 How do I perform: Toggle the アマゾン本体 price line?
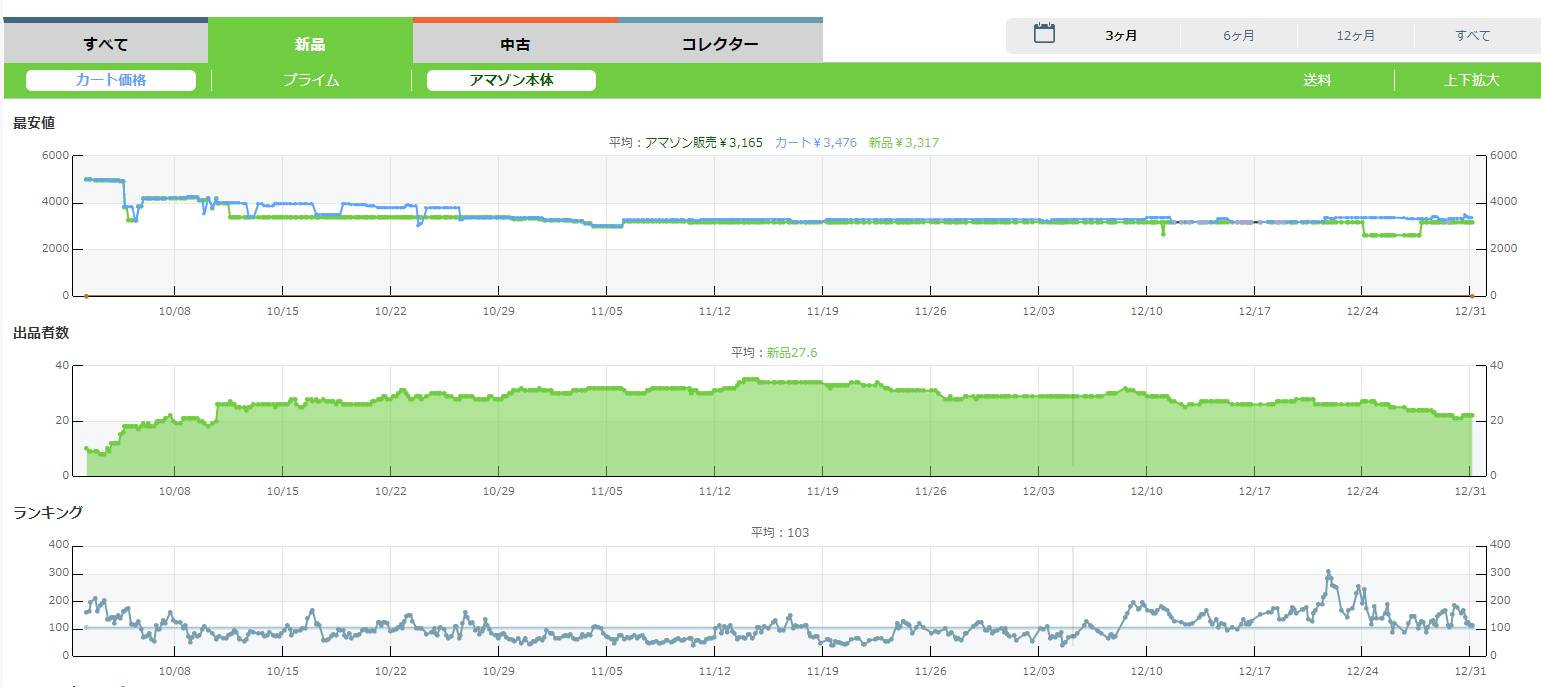point(511,80)
